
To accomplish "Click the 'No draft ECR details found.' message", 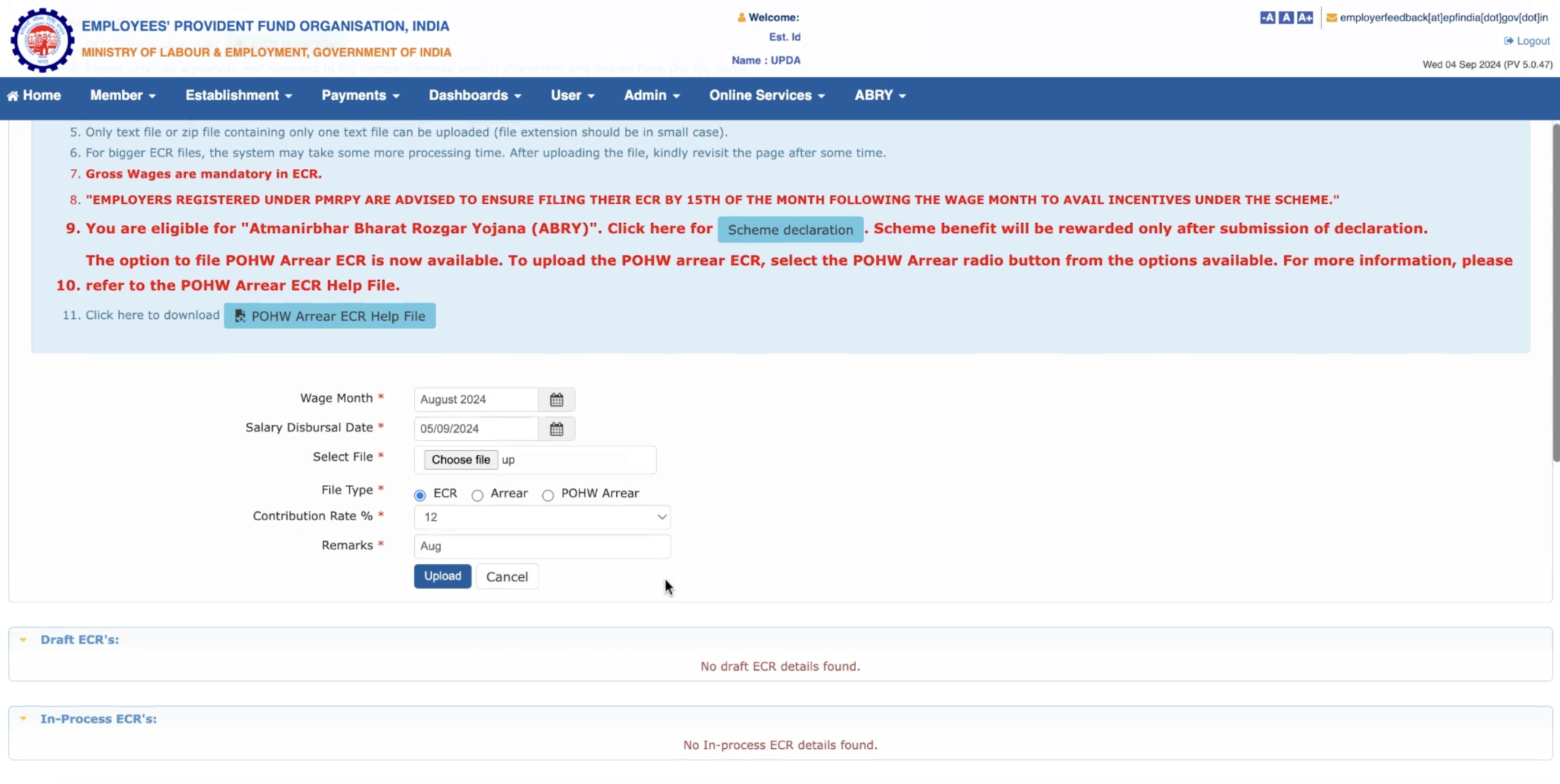I will (780, 666).
